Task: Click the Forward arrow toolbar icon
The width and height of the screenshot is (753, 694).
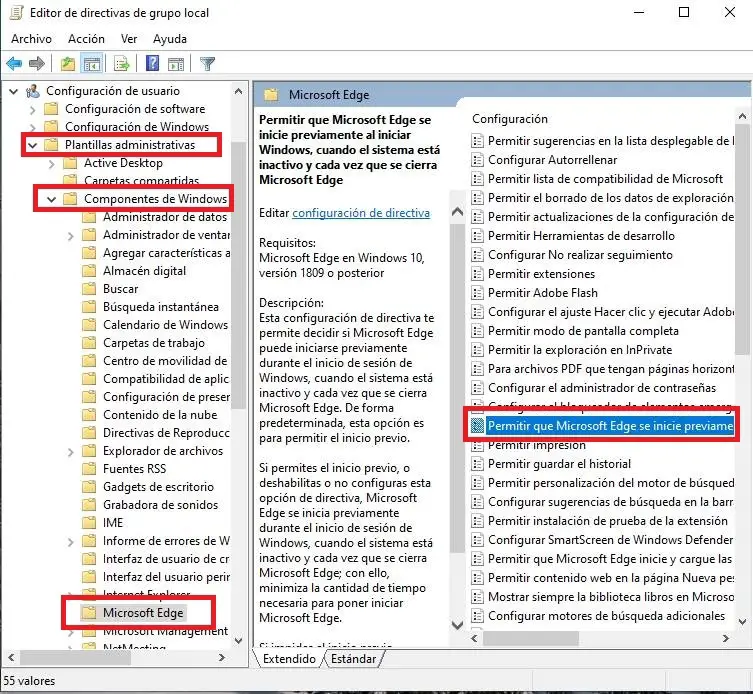Action: [x=37, y=63]
